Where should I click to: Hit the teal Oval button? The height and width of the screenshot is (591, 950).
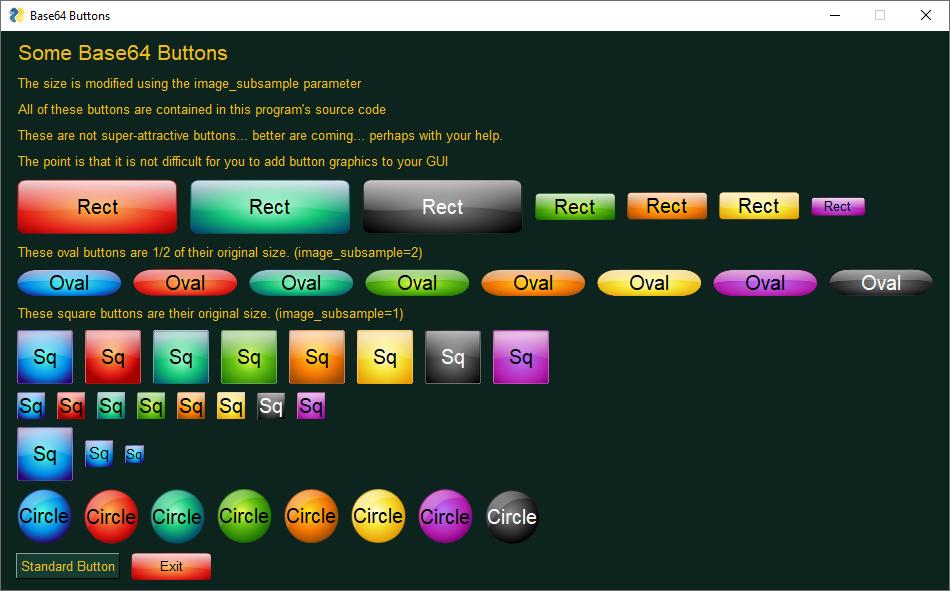click(301, 283)
